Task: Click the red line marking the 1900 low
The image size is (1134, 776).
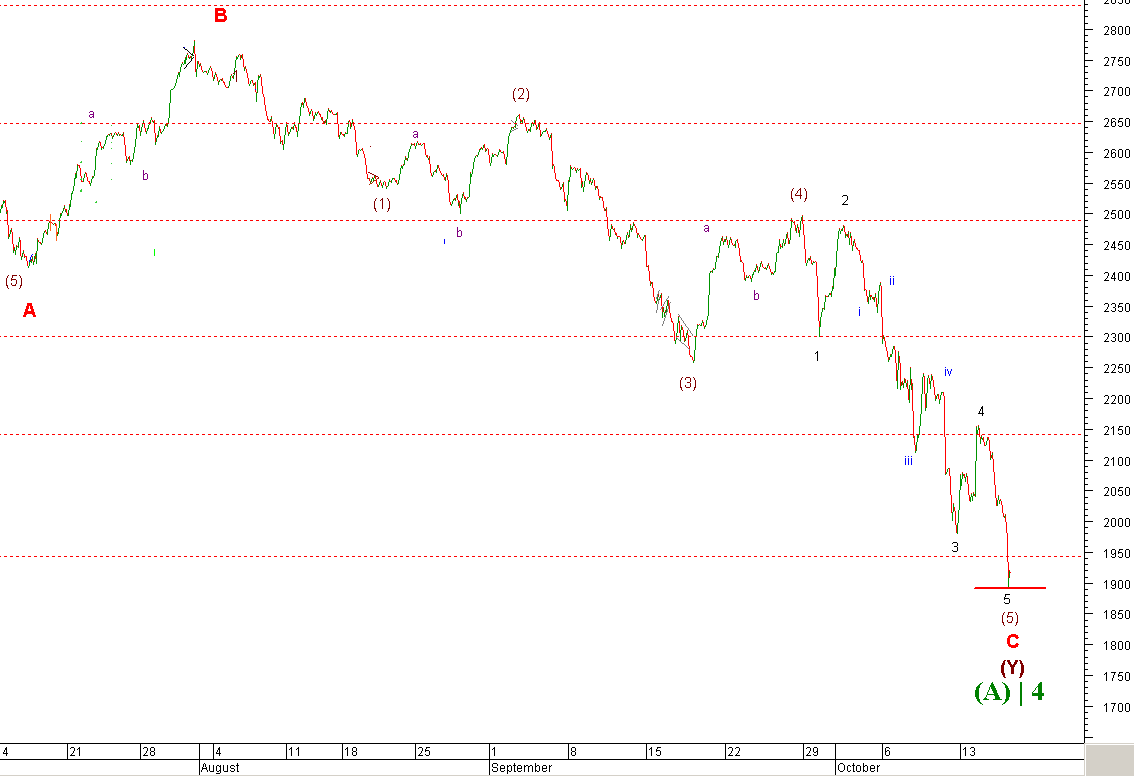Action: (1010, 588)
